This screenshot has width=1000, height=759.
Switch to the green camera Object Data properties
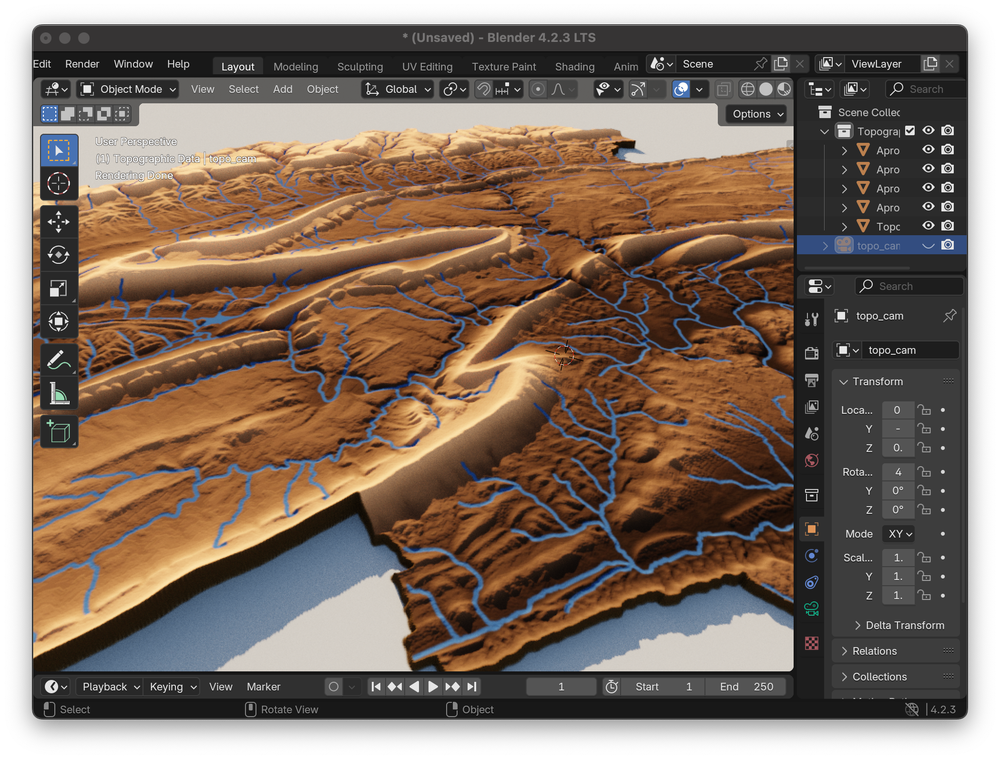(811, 609)
